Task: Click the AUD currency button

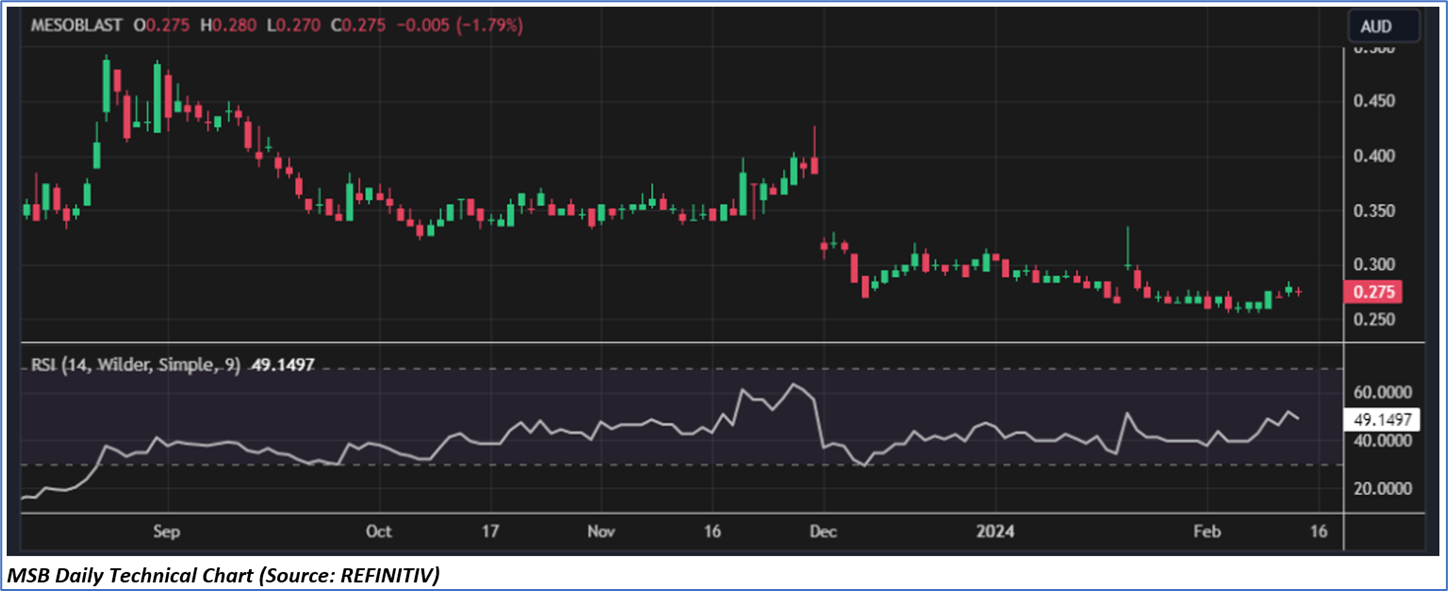Action: tap(1384, 26)
